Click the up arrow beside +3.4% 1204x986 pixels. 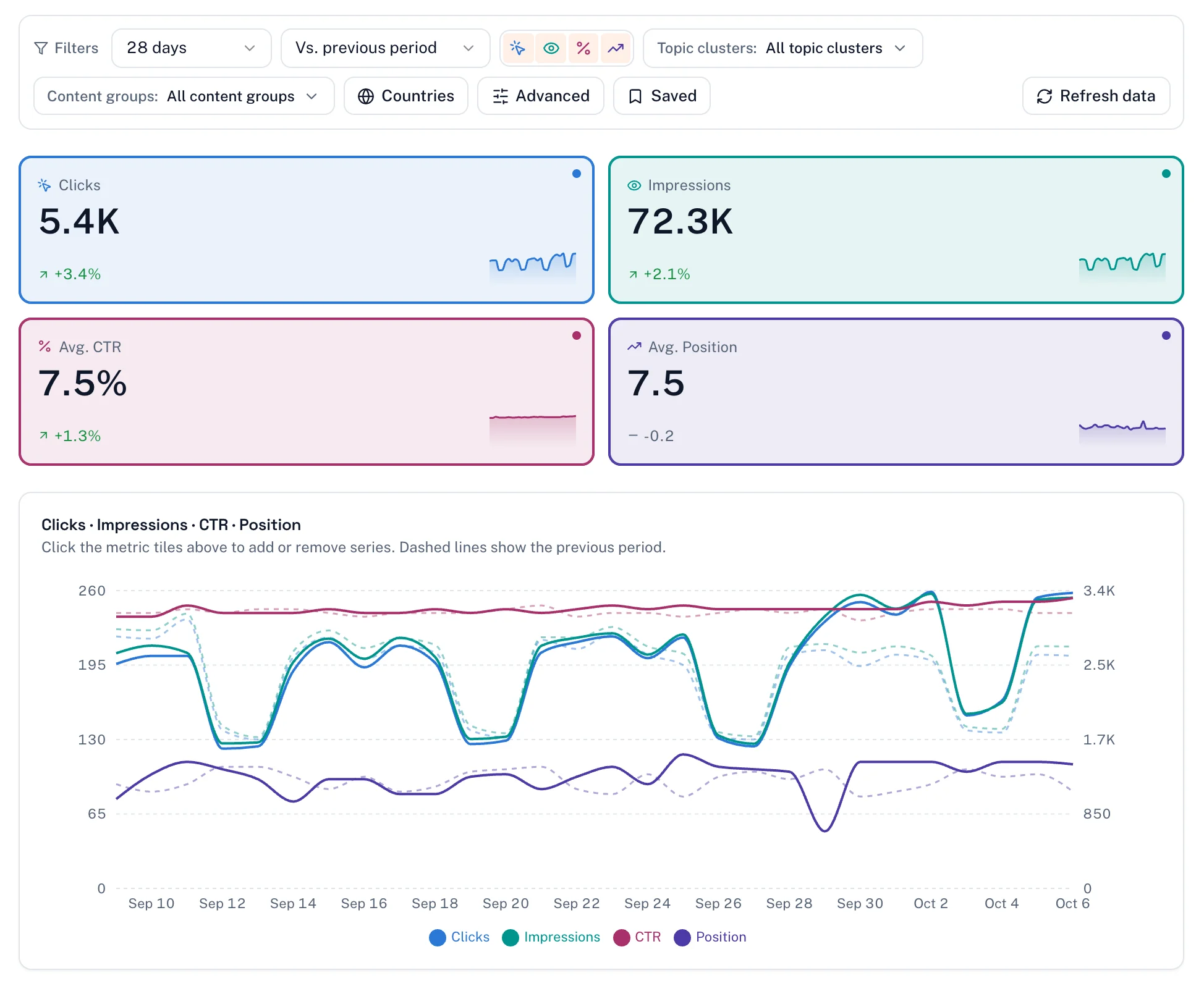tap(43, 274)
